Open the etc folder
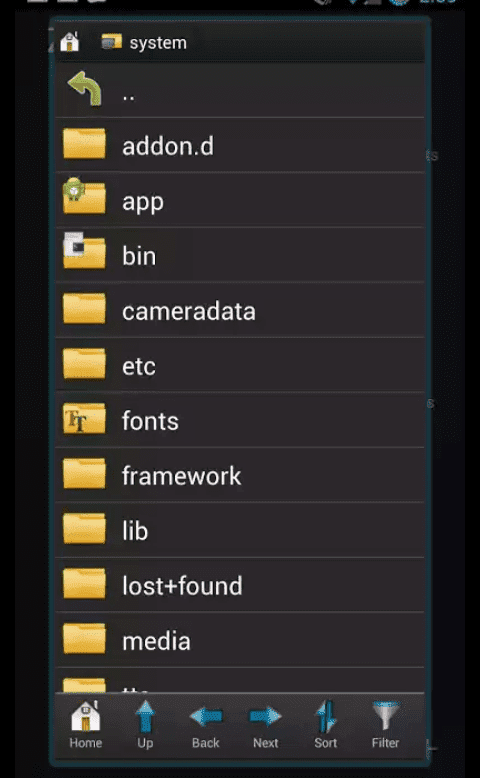 240,366
